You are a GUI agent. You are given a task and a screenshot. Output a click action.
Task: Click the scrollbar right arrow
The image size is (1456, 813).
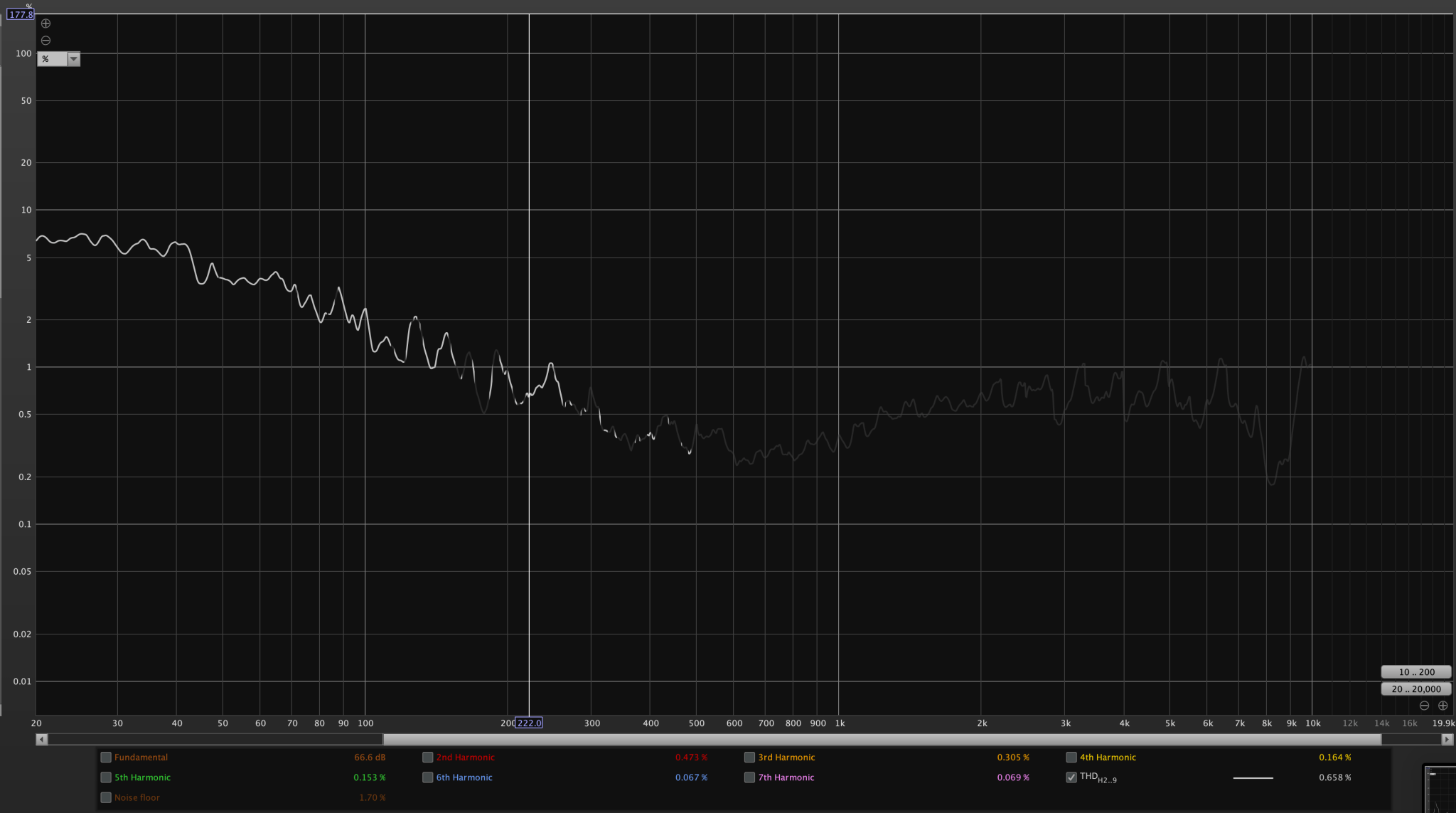1447,740
